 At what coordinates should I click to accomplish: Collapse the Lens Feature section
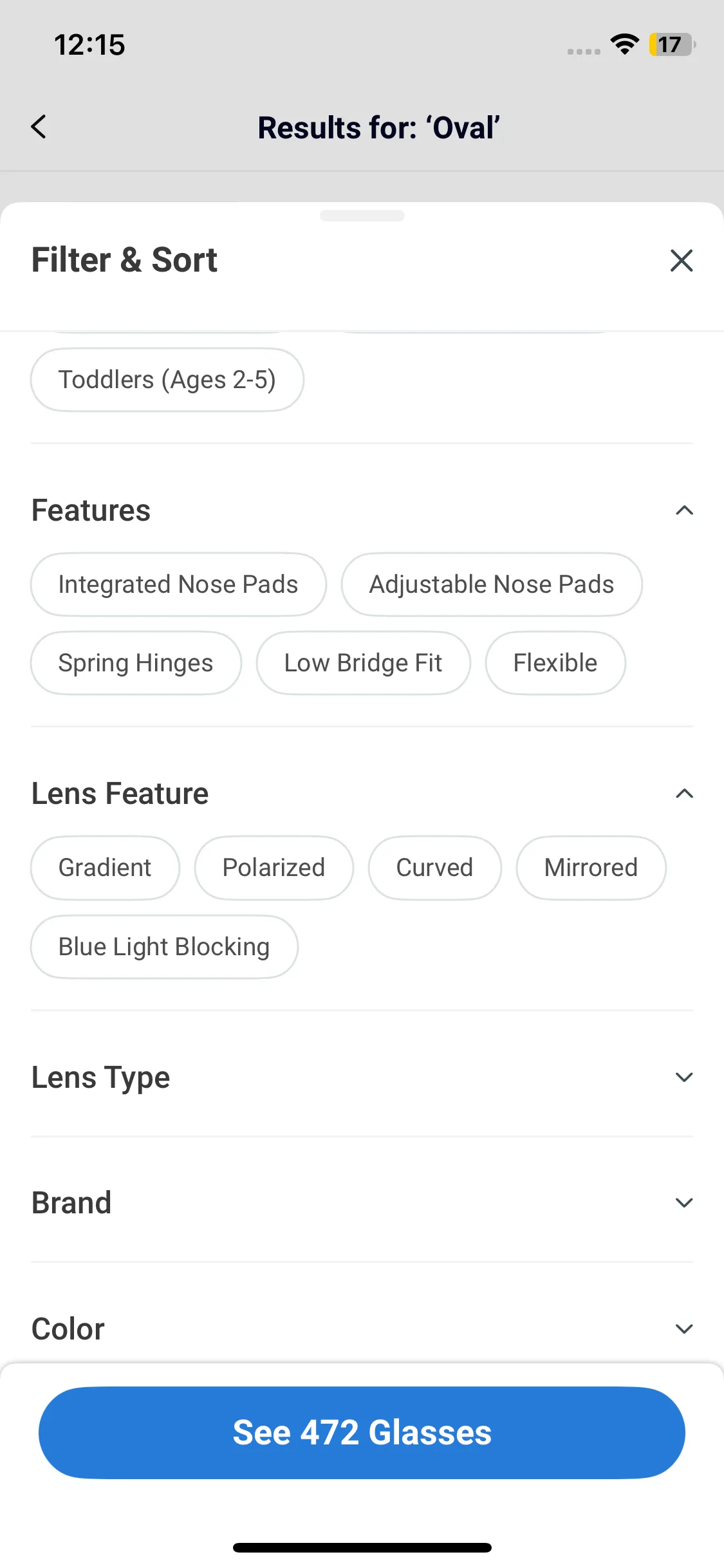pos(684,794)
